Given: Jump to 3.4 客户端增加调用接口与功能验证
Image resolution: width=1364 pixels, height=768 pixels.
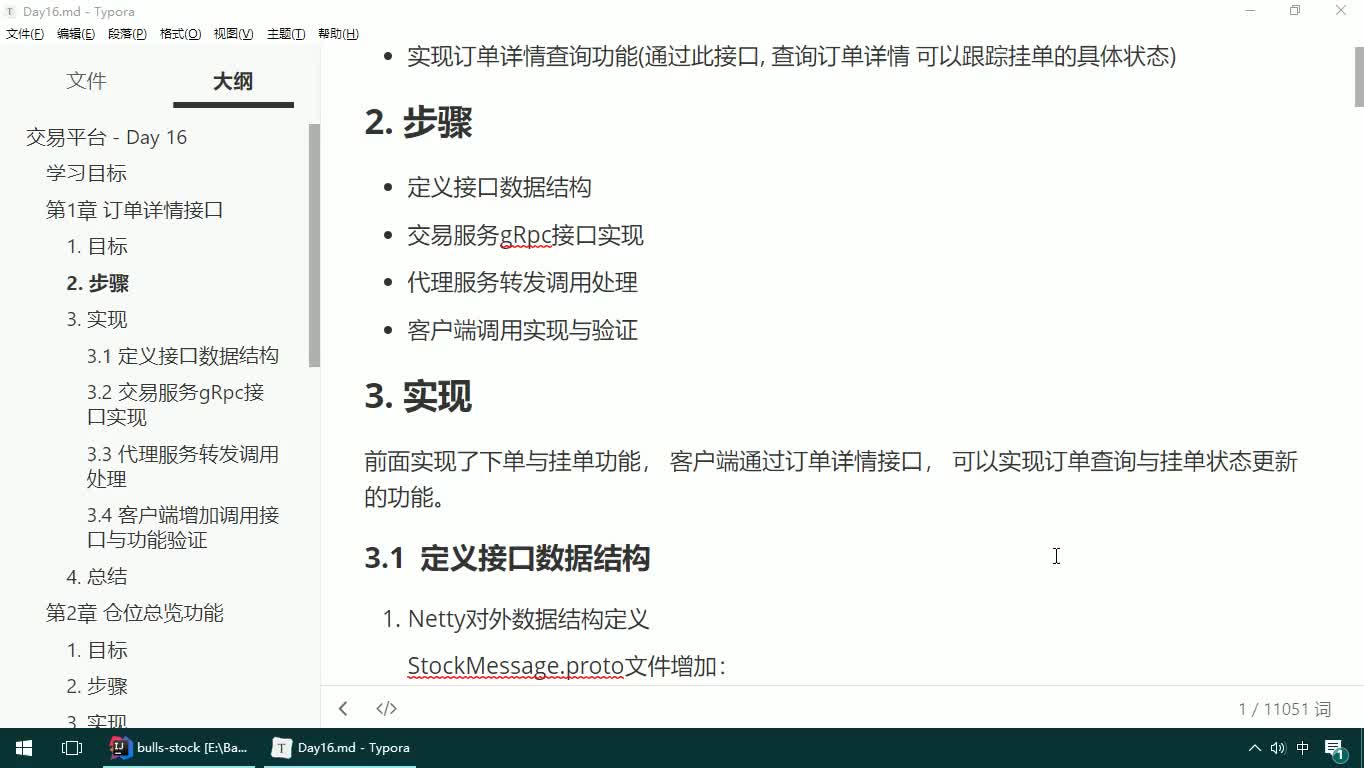Looking at the screenshot, I should [x=182, y=527].
